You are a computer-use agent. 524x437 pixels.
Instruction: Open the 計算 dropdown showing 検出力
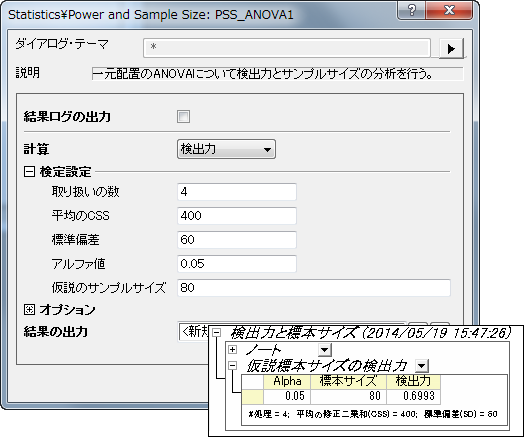tap(226, 149)
